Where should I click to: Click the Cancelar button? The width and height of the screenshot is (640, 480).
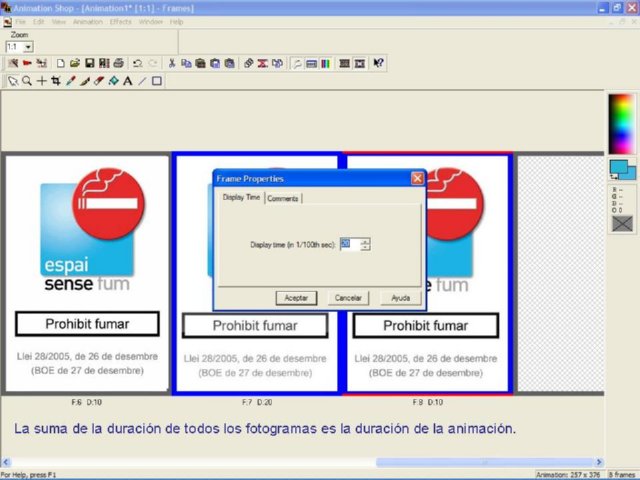coord(348,298)
